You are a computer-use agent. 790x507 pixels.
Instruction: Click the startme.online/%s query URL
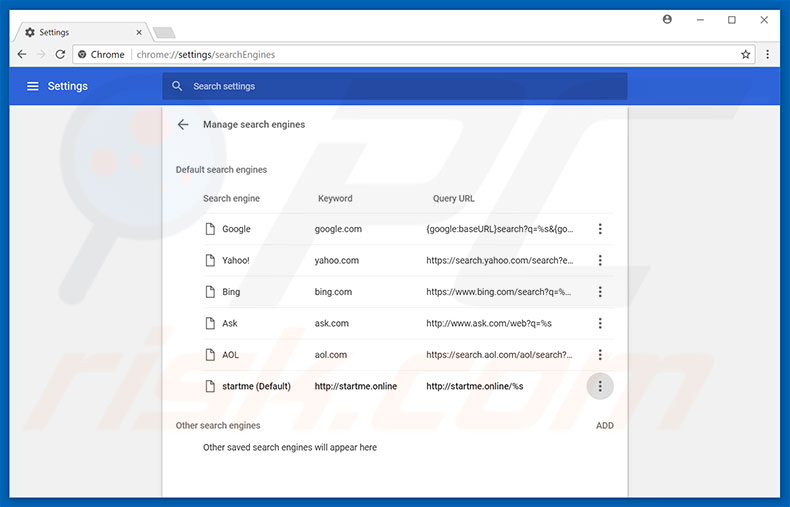[475, 387]
